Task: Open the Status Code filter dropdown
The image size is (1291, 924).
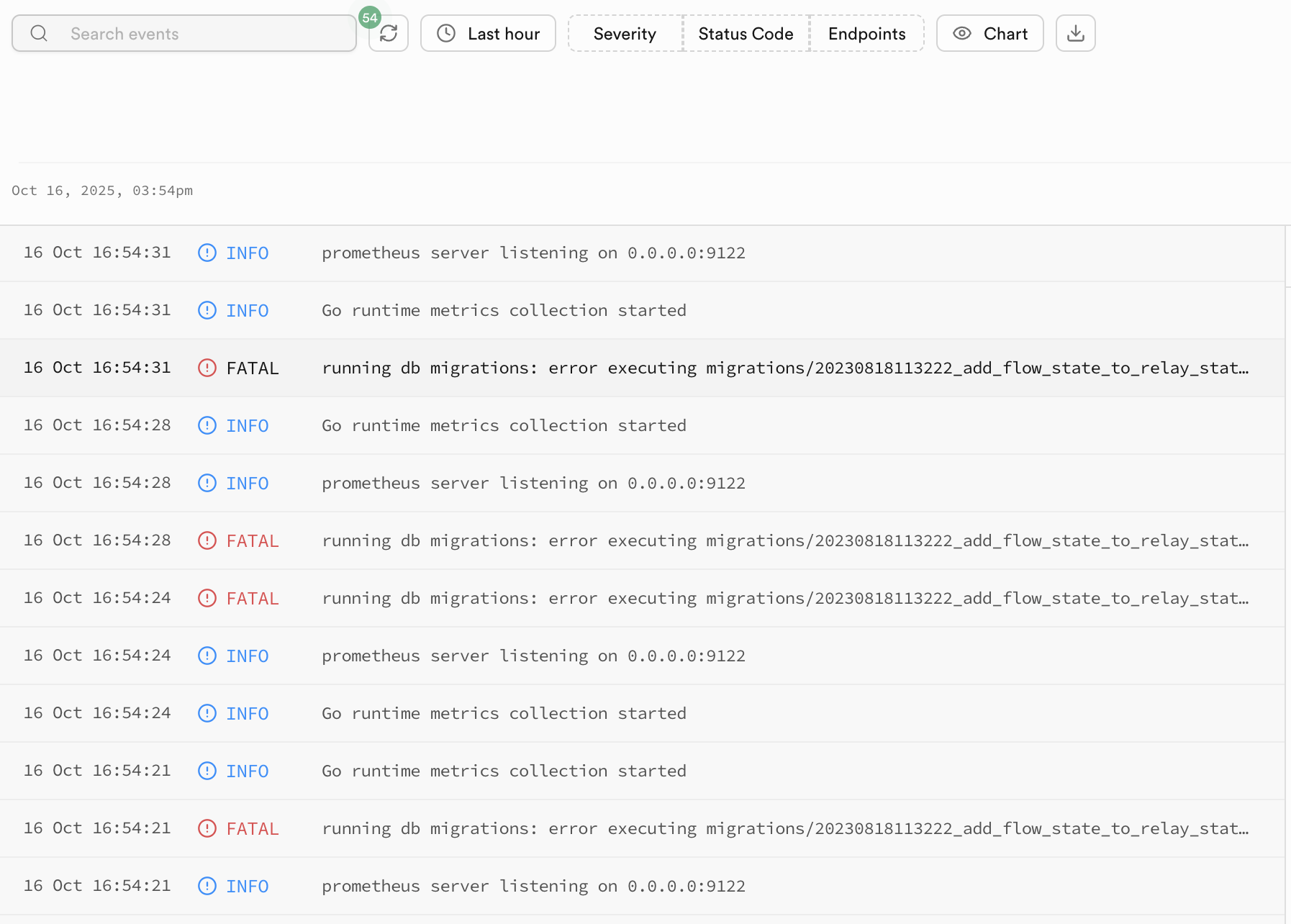Action: [x=746, y=34]
